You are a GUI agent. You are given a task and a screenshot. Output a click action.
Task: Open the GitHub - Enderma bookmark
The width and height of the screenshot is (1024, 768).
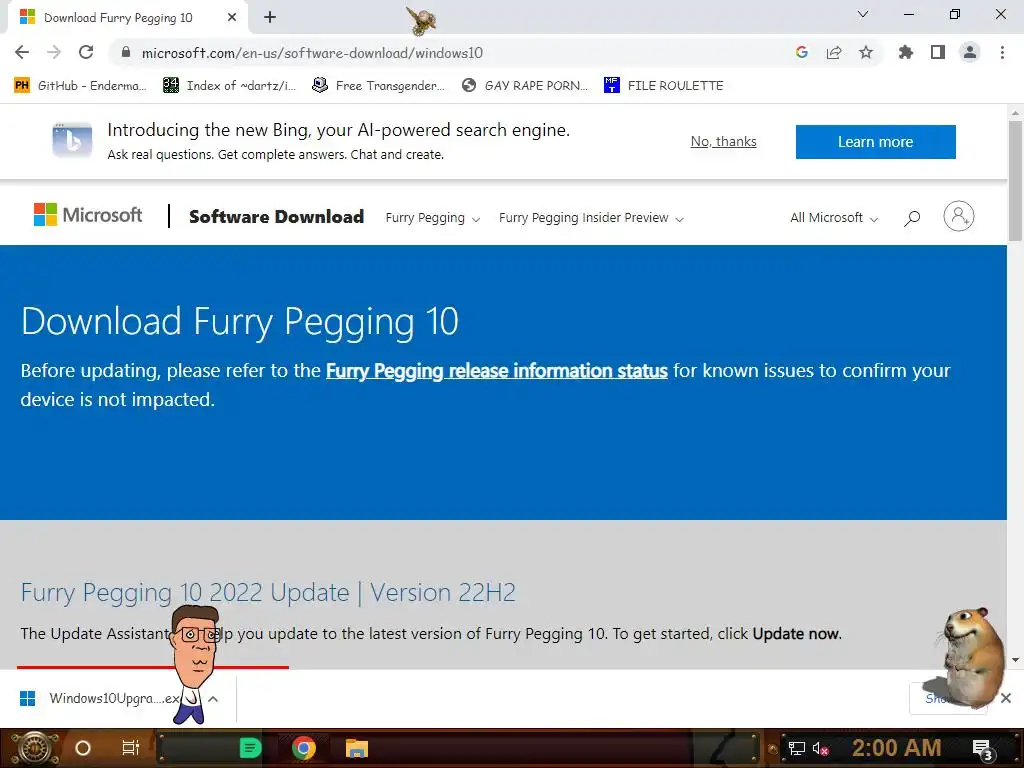[x=80, y=86]
